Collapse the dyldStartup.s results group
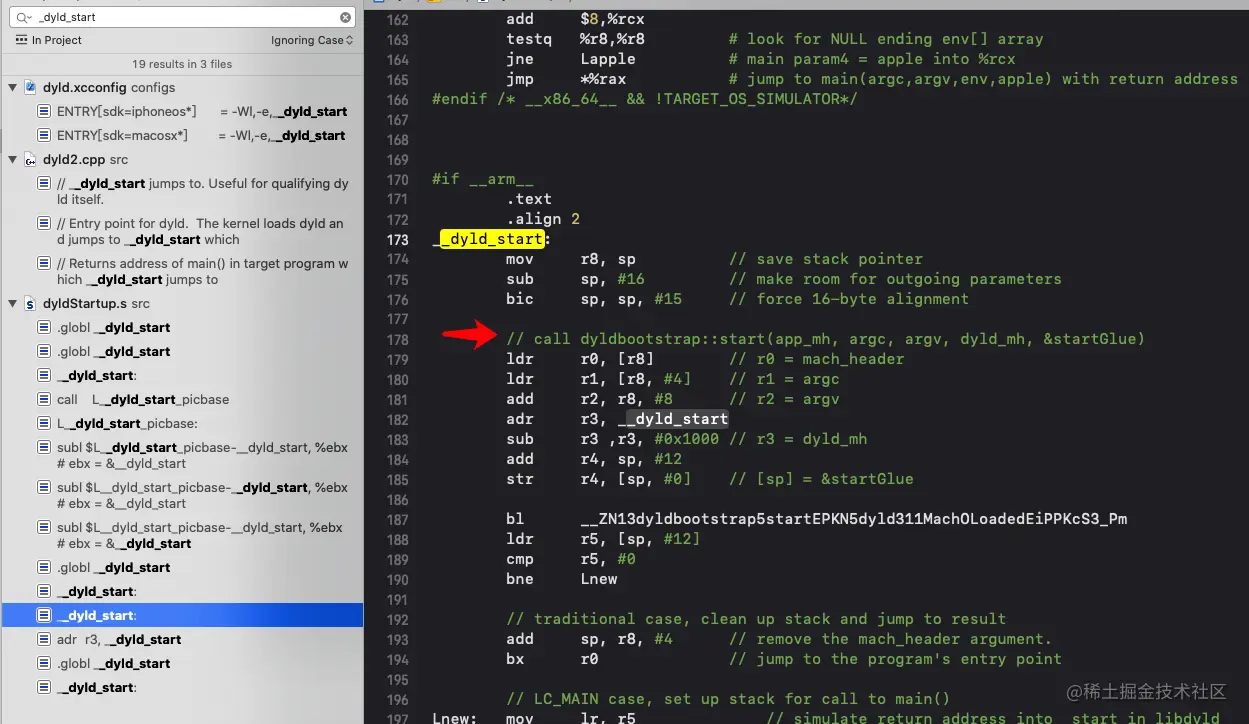 [x=13, y=304]
